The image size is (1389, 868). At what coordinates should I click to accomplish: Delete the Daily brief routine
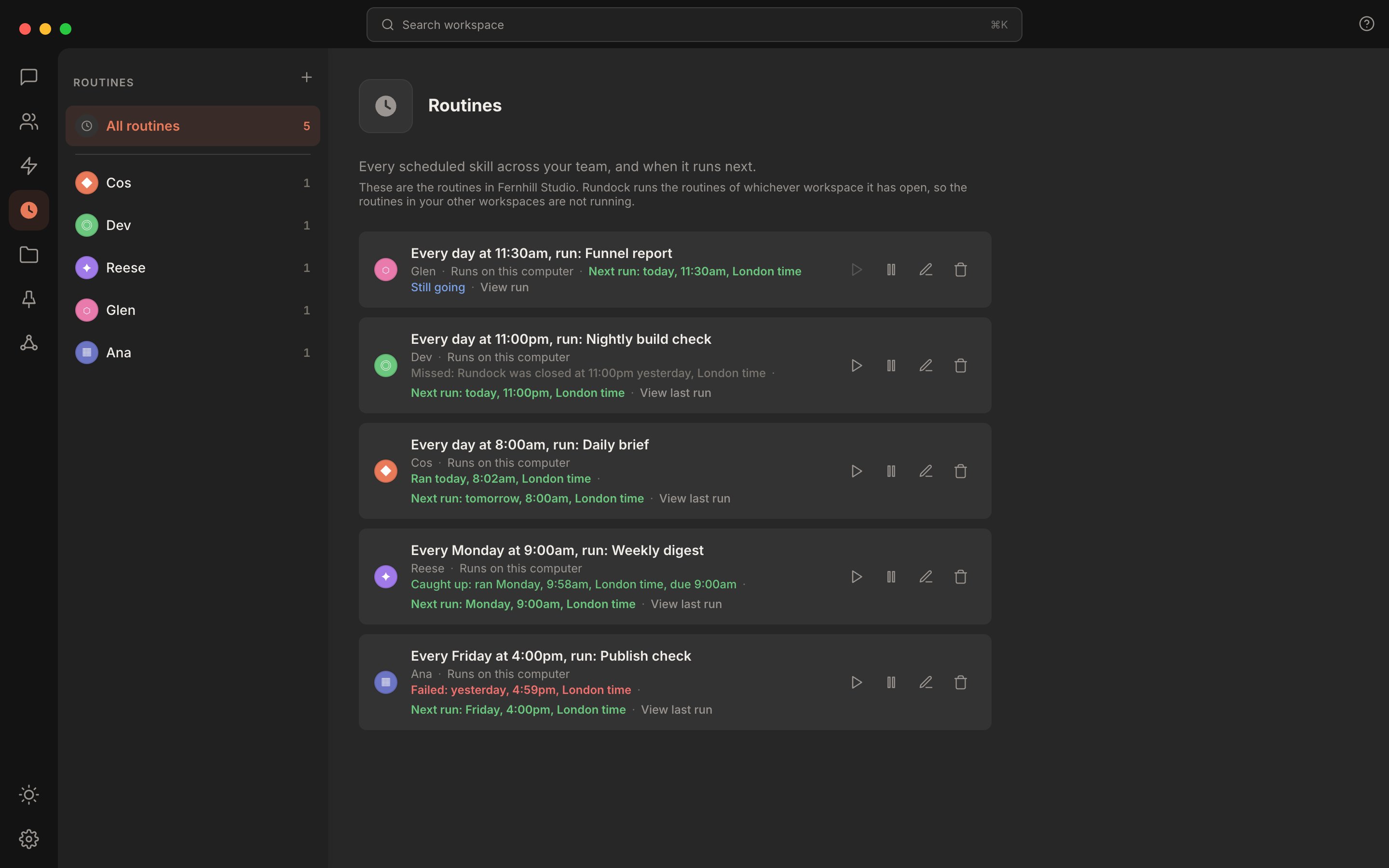pos(960,471)
